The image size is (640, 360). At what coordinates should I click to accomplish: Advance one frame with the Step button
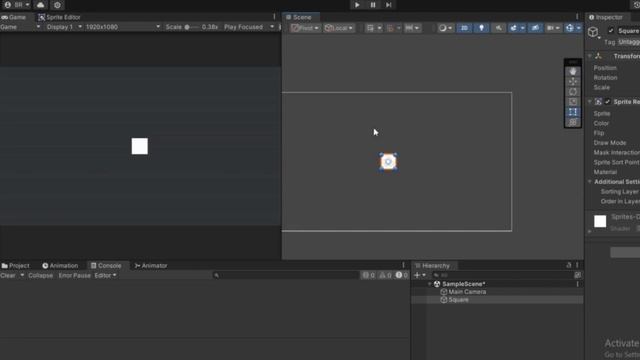click(389, 5)
